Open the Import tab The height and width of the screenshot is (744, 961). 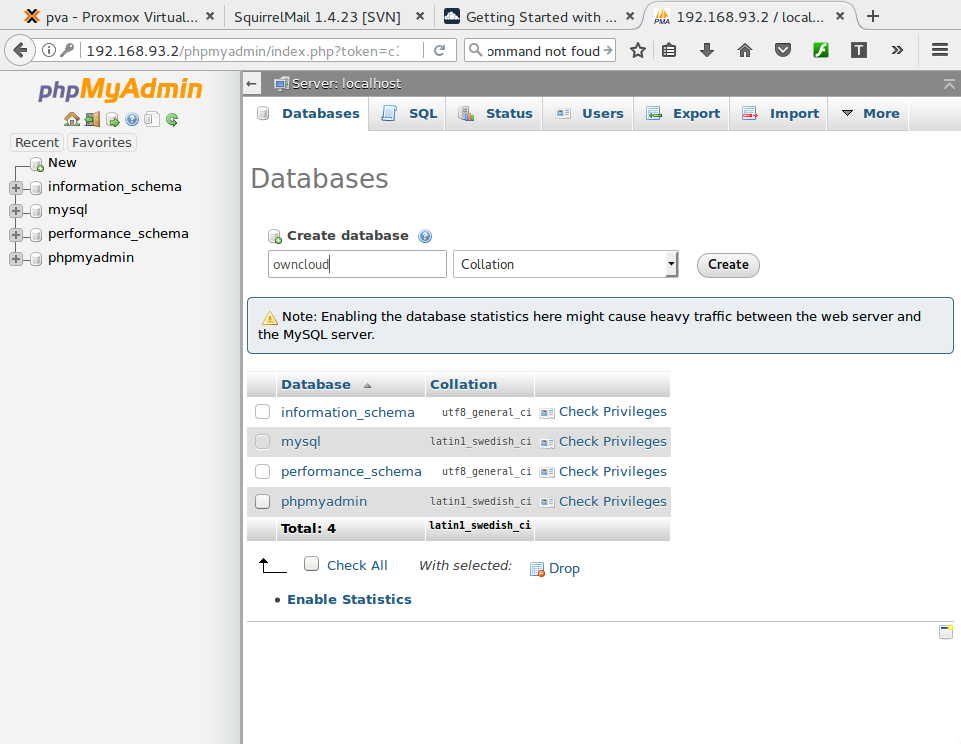tap(779, 113)
